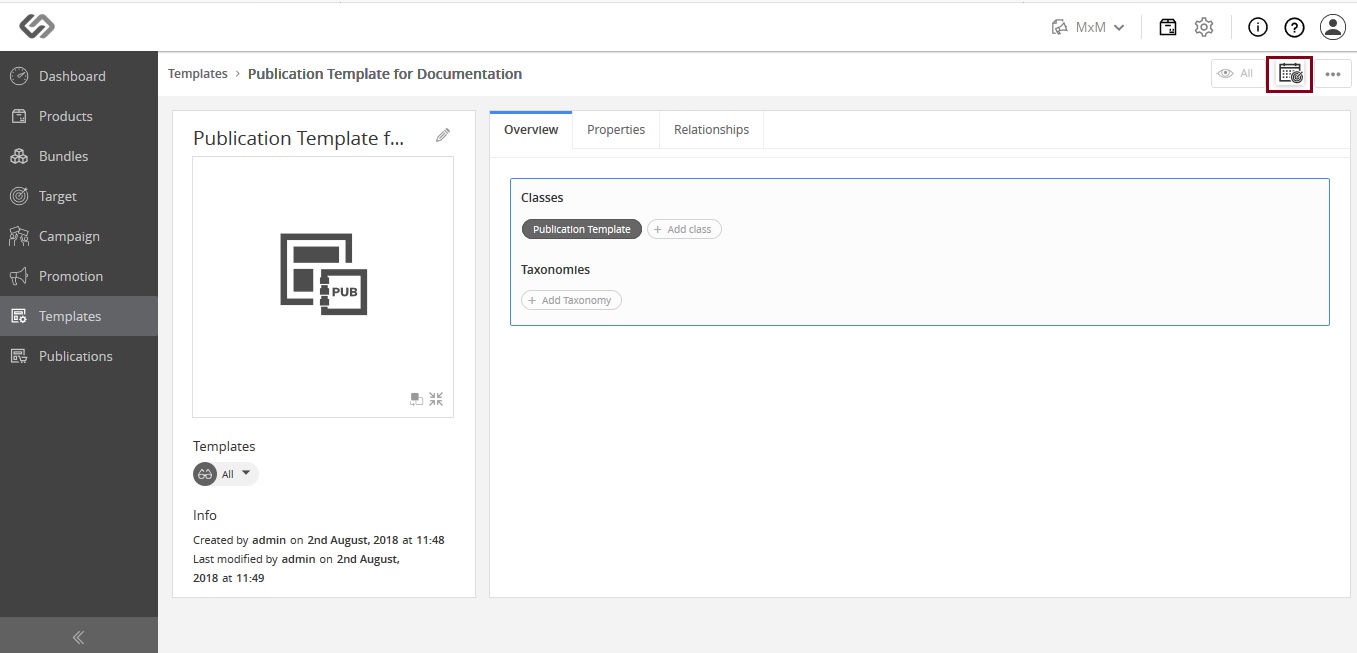Switch to the Relationships tab
The height and width of the screenshot is (653, 1357).
pyautogui.click(x=711, y=130)
